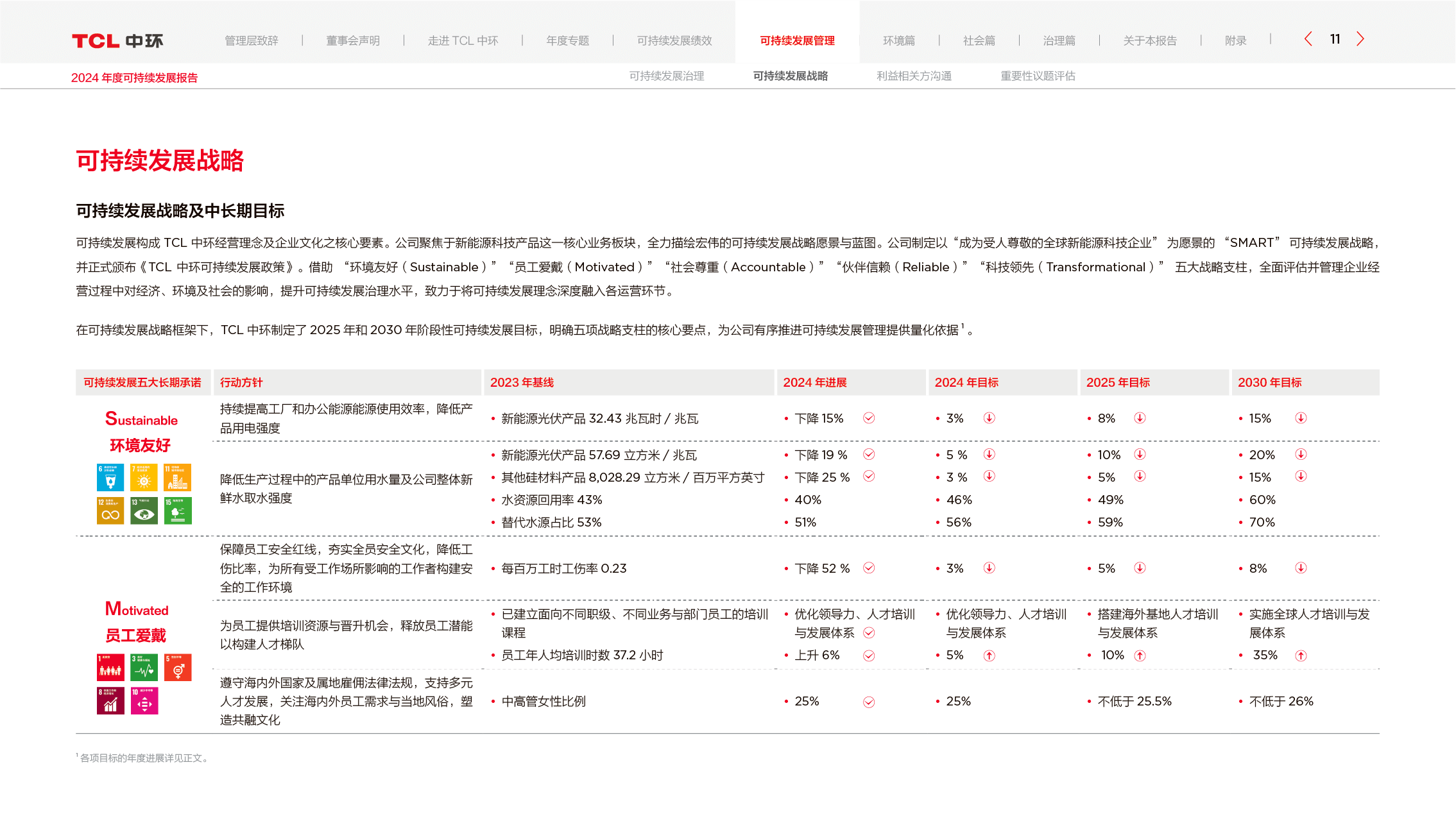Viewport: 1456px width, 819px height.
Task: Click the SDG 13 climate action eye icon
Action: click(x=144, y=511)
